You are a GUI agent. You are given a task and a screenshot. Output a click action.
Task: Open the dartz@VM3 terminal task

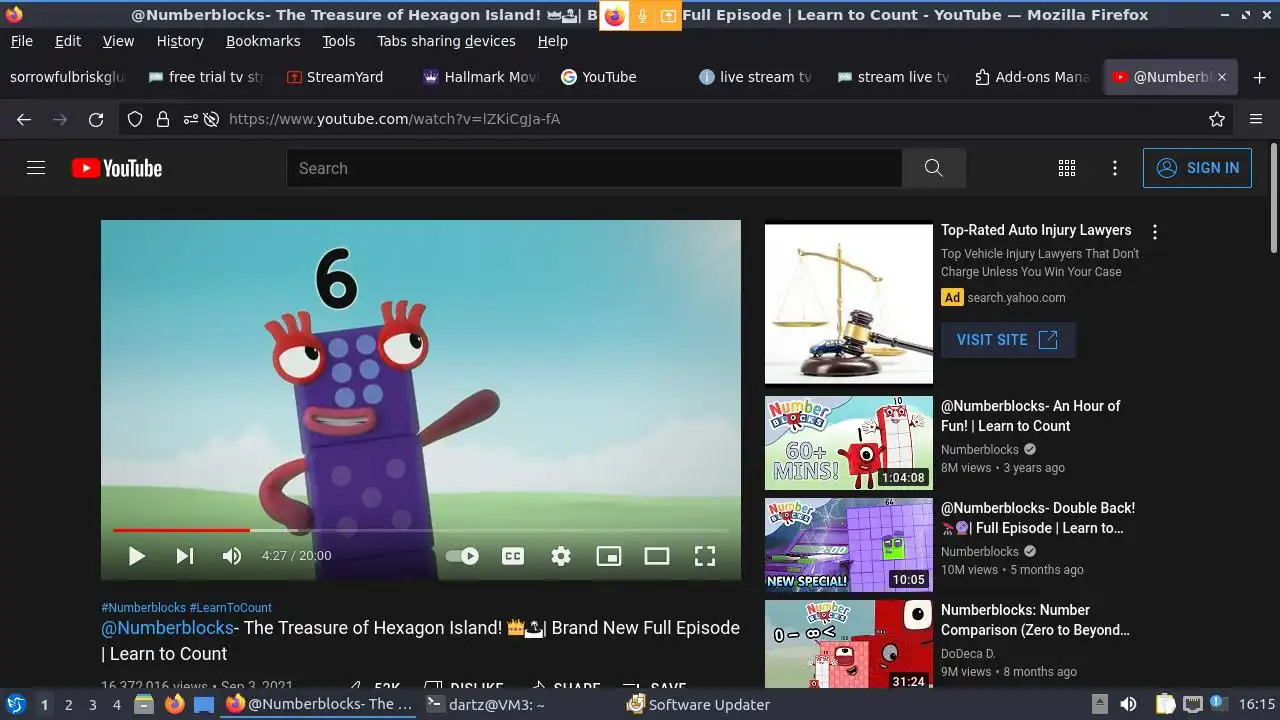pos(486,704)
